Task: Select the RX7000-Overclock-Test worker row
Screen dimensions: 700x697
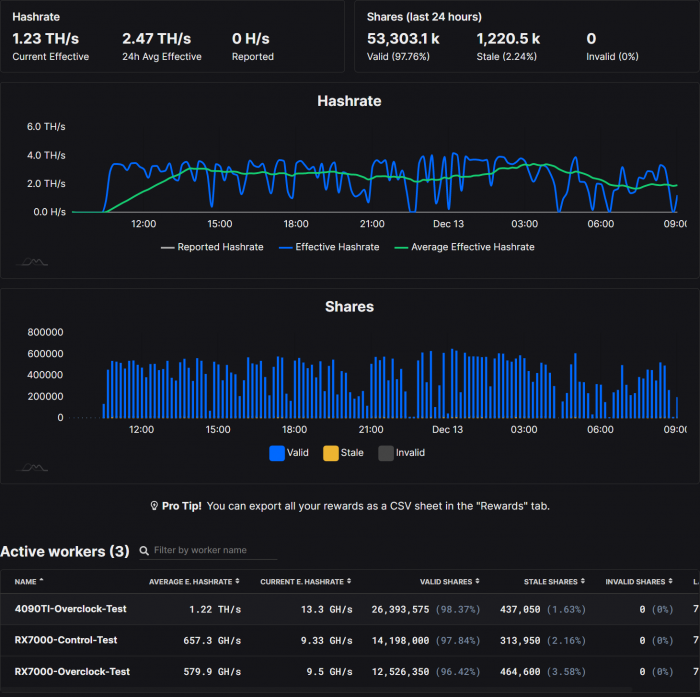Action: tap(72, 671)
